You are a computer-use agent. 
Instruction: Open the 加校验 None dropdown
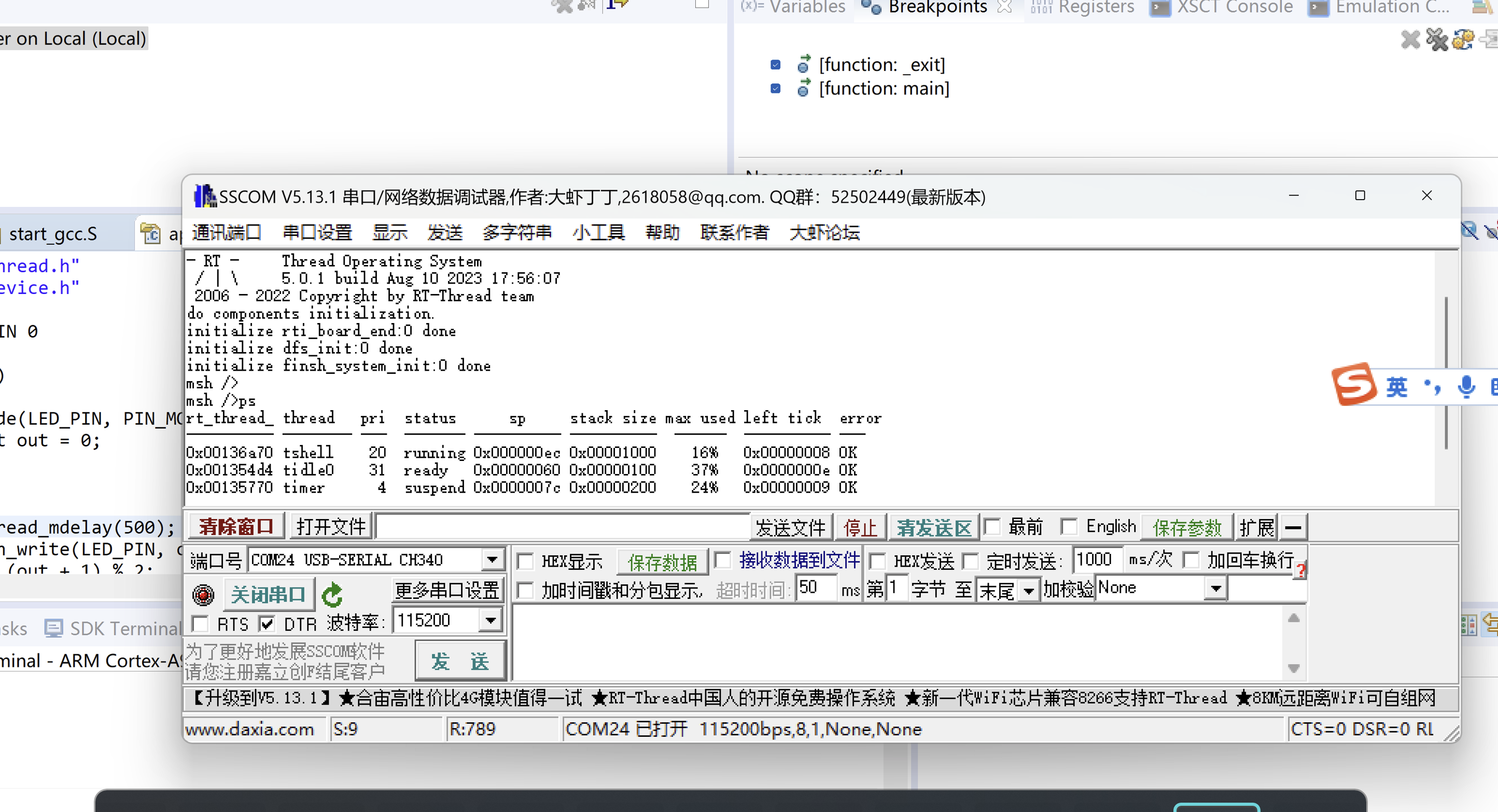click(1215, 589)
